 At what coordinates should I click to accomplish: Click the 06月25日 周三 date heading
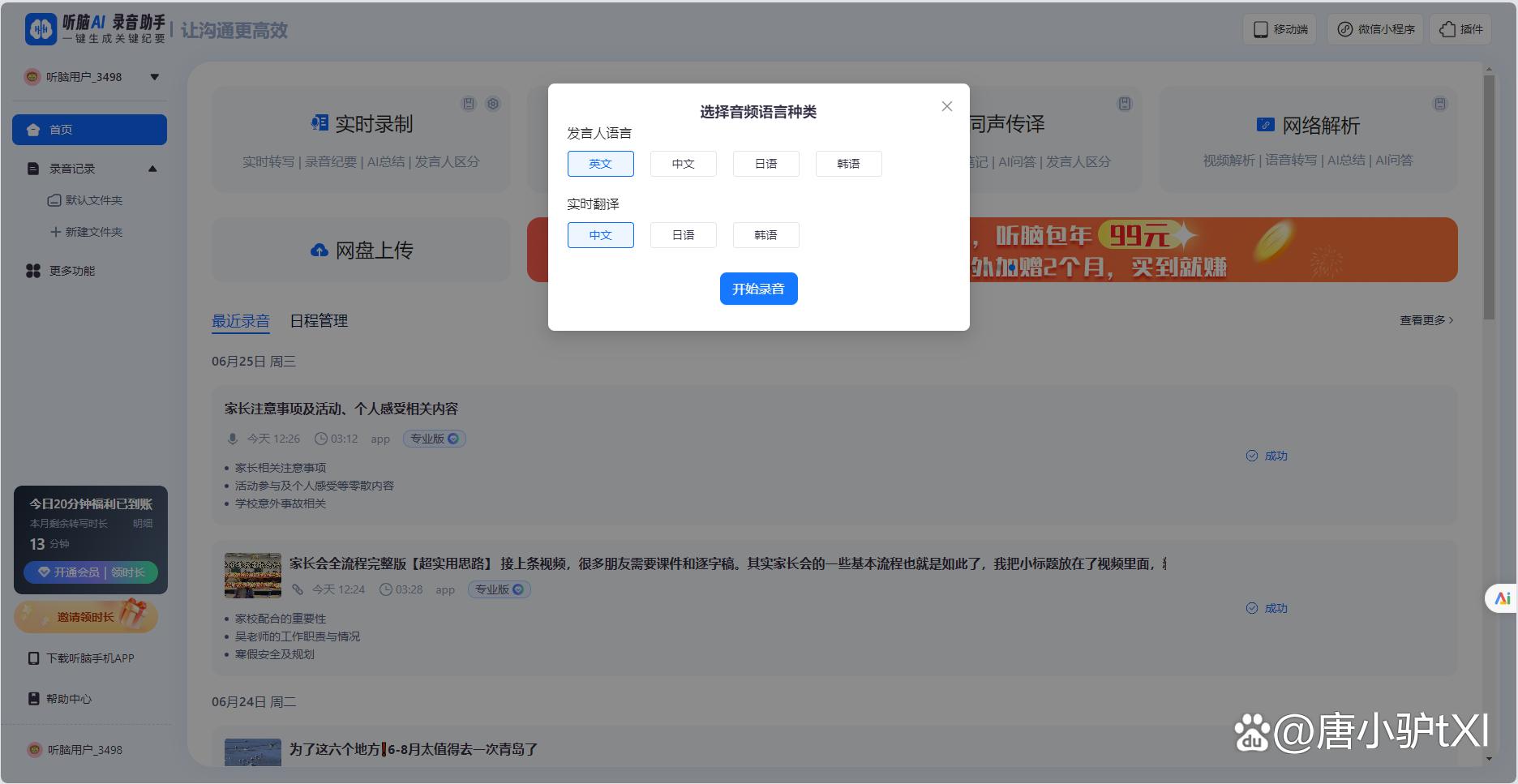tap(254, 362)
